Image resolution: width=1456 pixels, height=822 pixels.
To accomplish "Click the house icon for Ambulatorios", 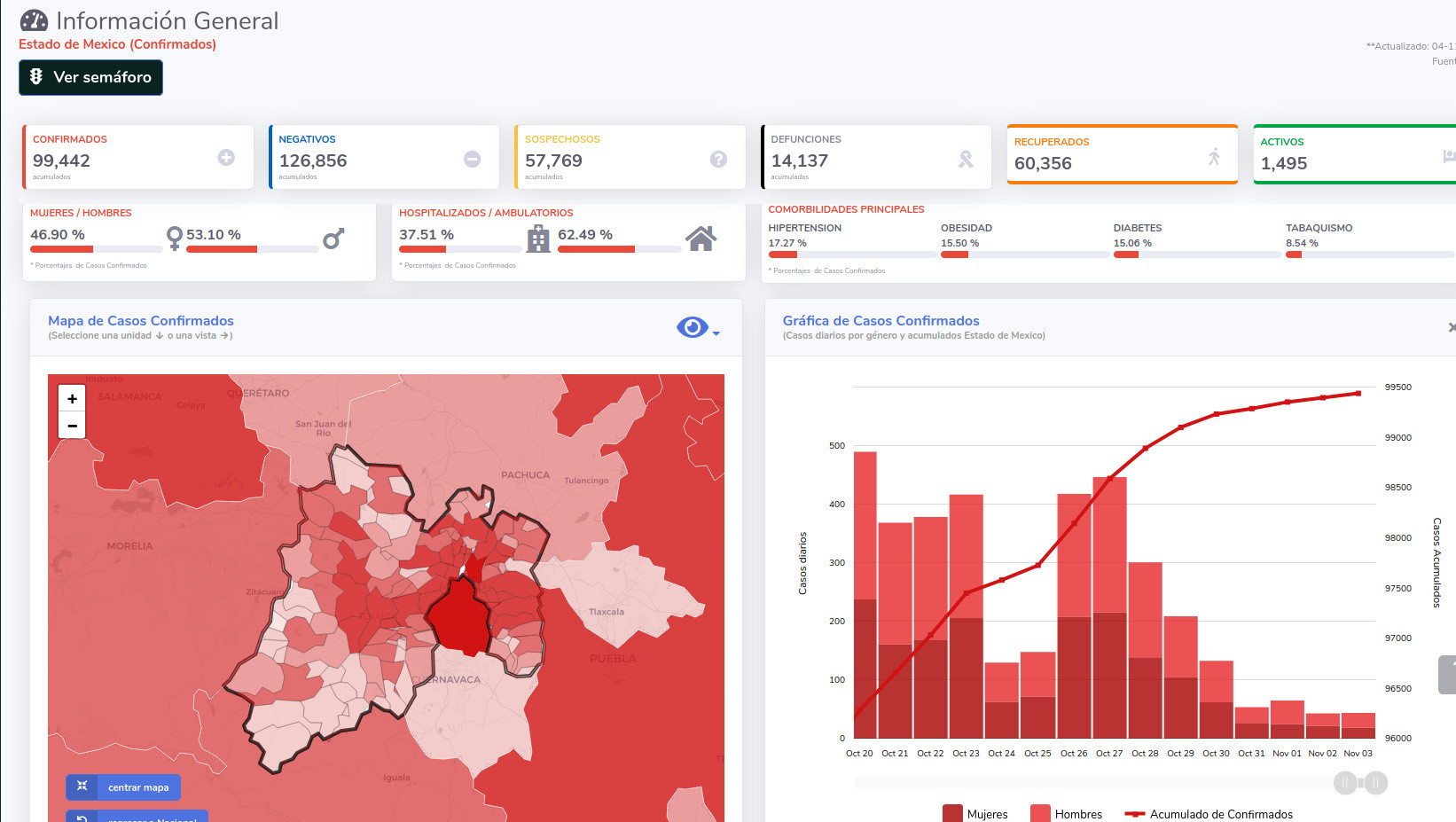I will click(x=701, y=238).
